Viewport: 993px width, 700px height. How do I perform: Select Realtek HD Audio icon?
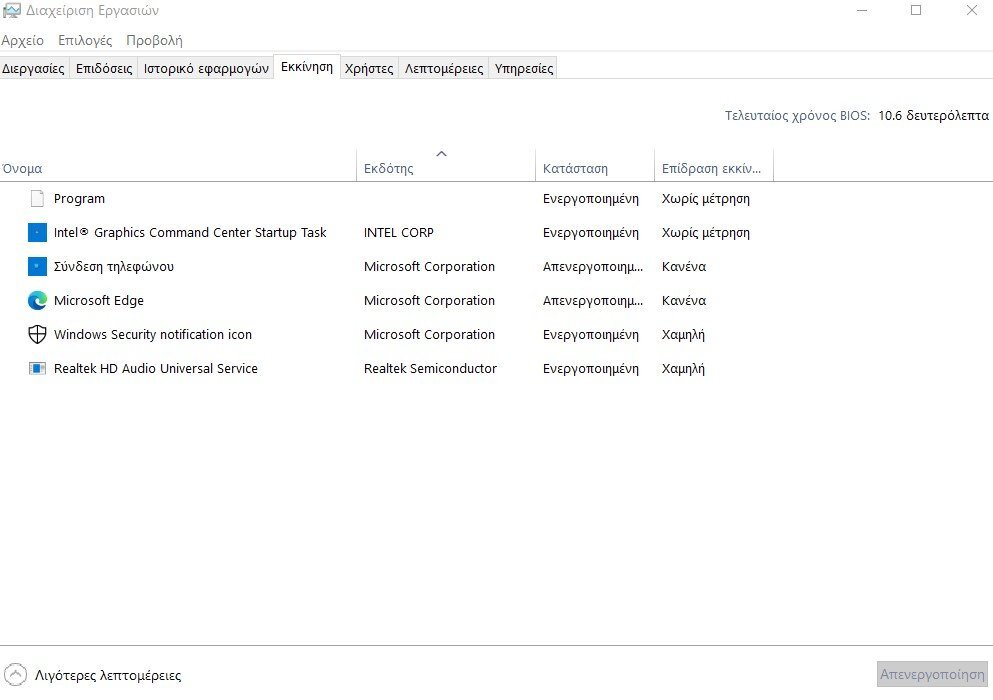click(x=37, y=369)
